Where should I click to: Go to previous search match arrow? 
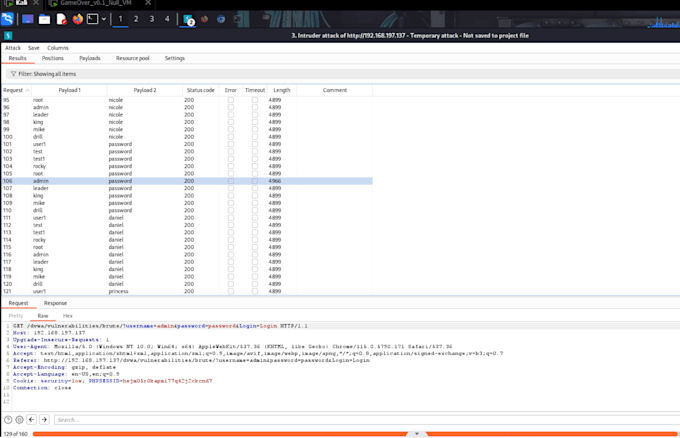coord(32,420)
